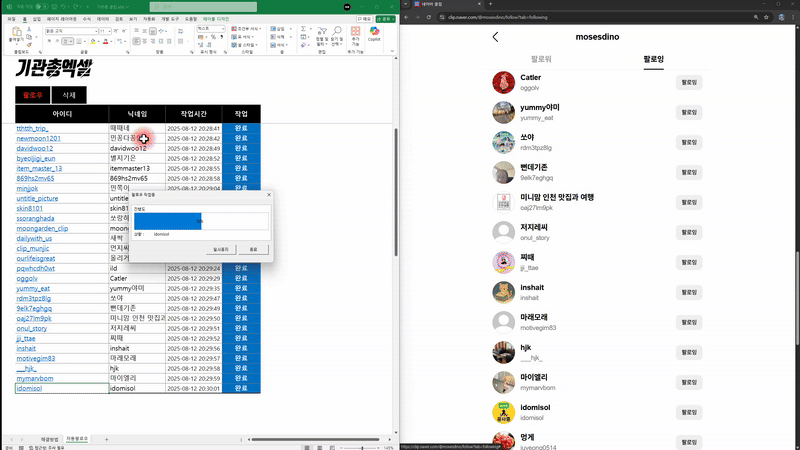Click the 팔로잉 button next to Catler
The height and width of the screenshot is (450, 800).
pos(689,82)
